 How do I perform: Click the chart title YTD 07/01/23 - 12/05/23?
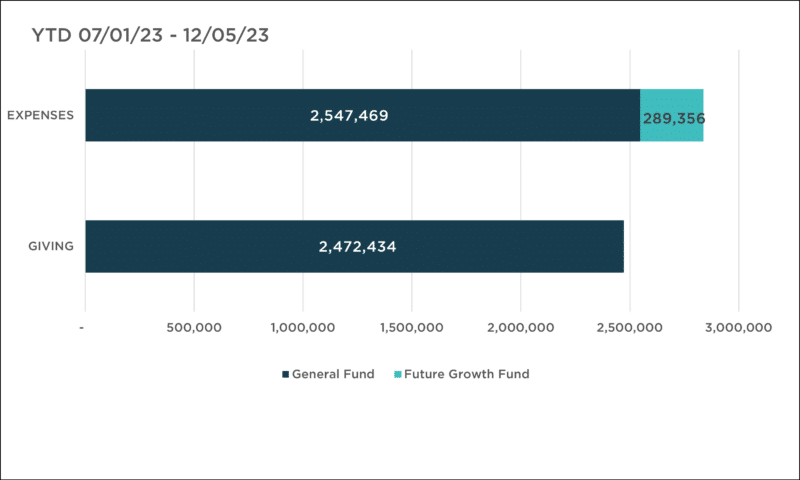point(150,35)
